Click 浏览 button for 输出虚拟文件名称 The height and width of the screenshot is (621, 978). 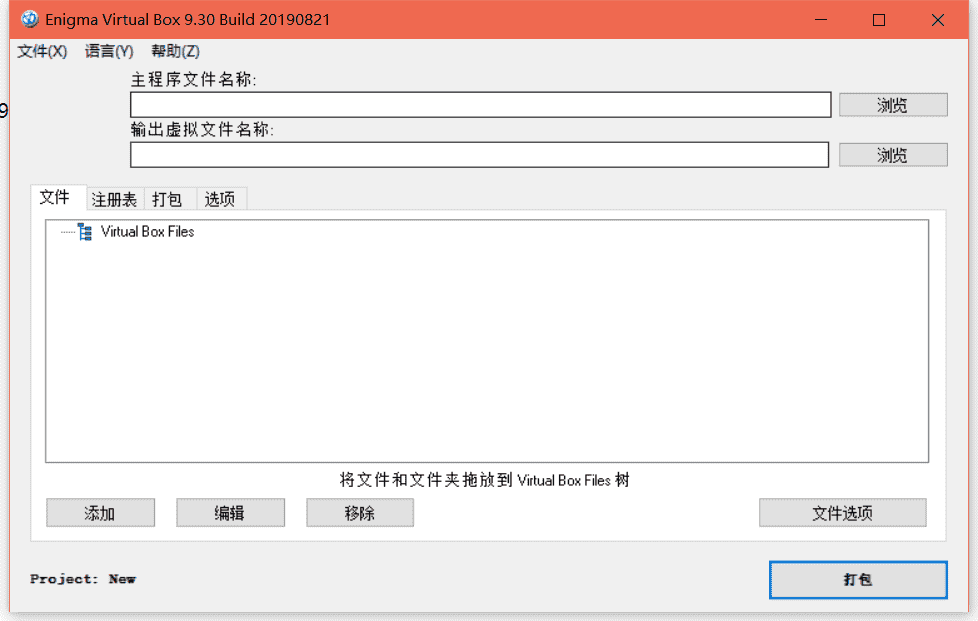pos(893,155)
